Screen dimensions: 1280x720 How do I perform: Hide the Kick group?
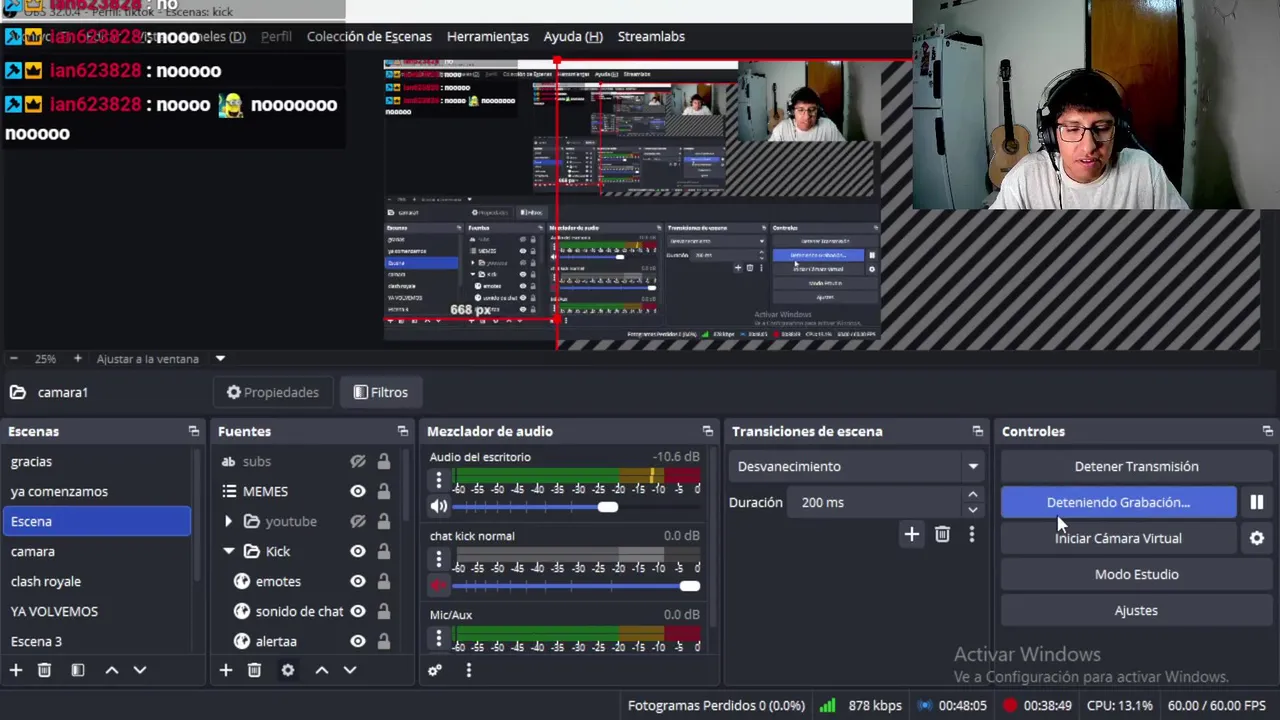click(358, 551)
